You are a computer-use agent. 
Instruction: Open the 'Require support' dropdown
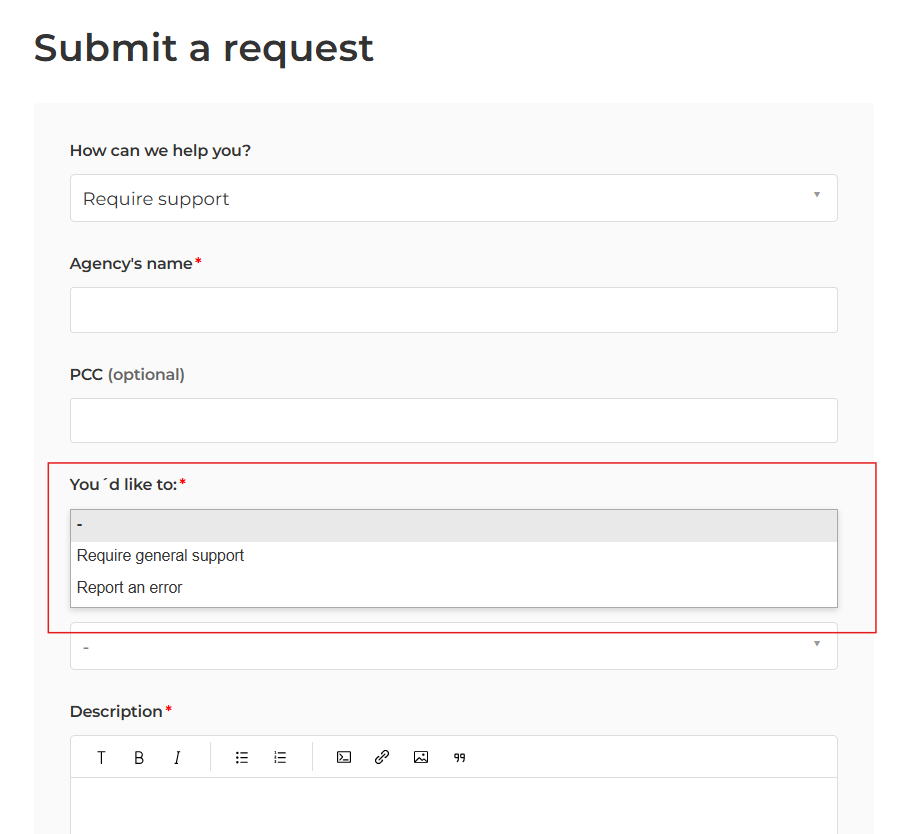click(x=453, y=198)
